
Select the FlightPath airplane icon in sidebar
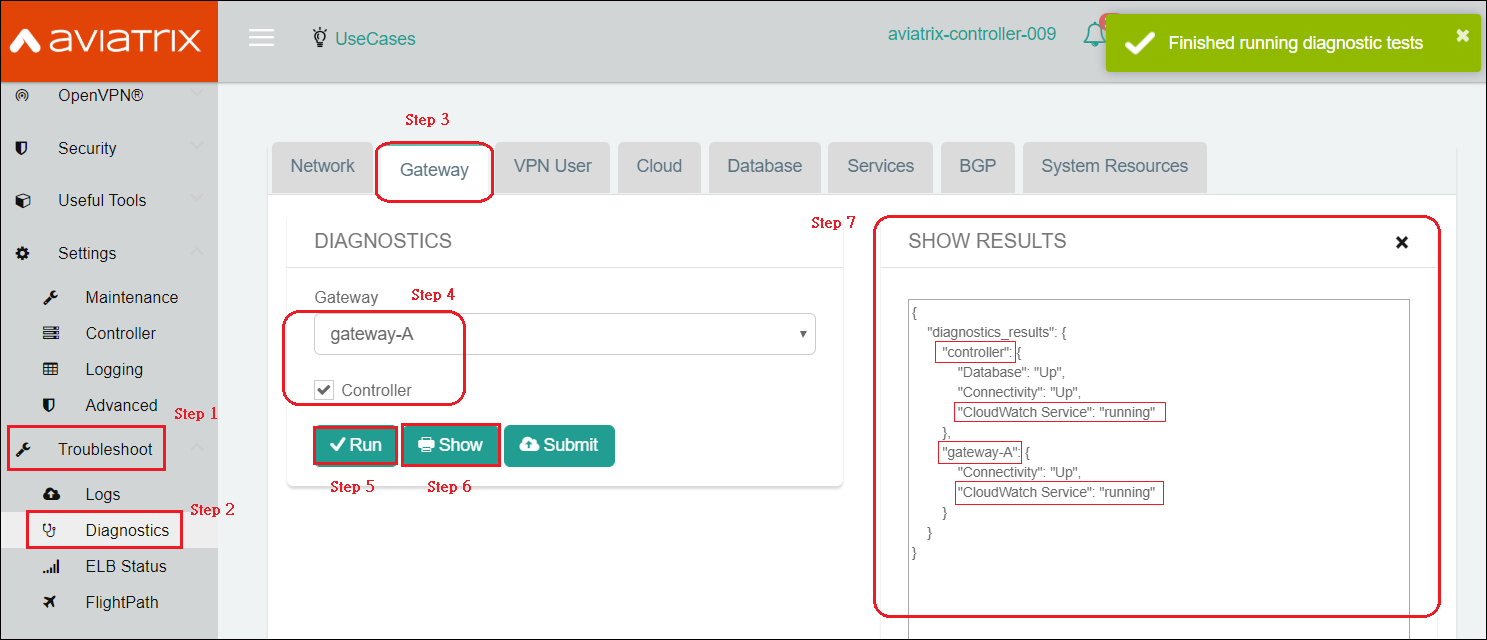coord(51,602)
